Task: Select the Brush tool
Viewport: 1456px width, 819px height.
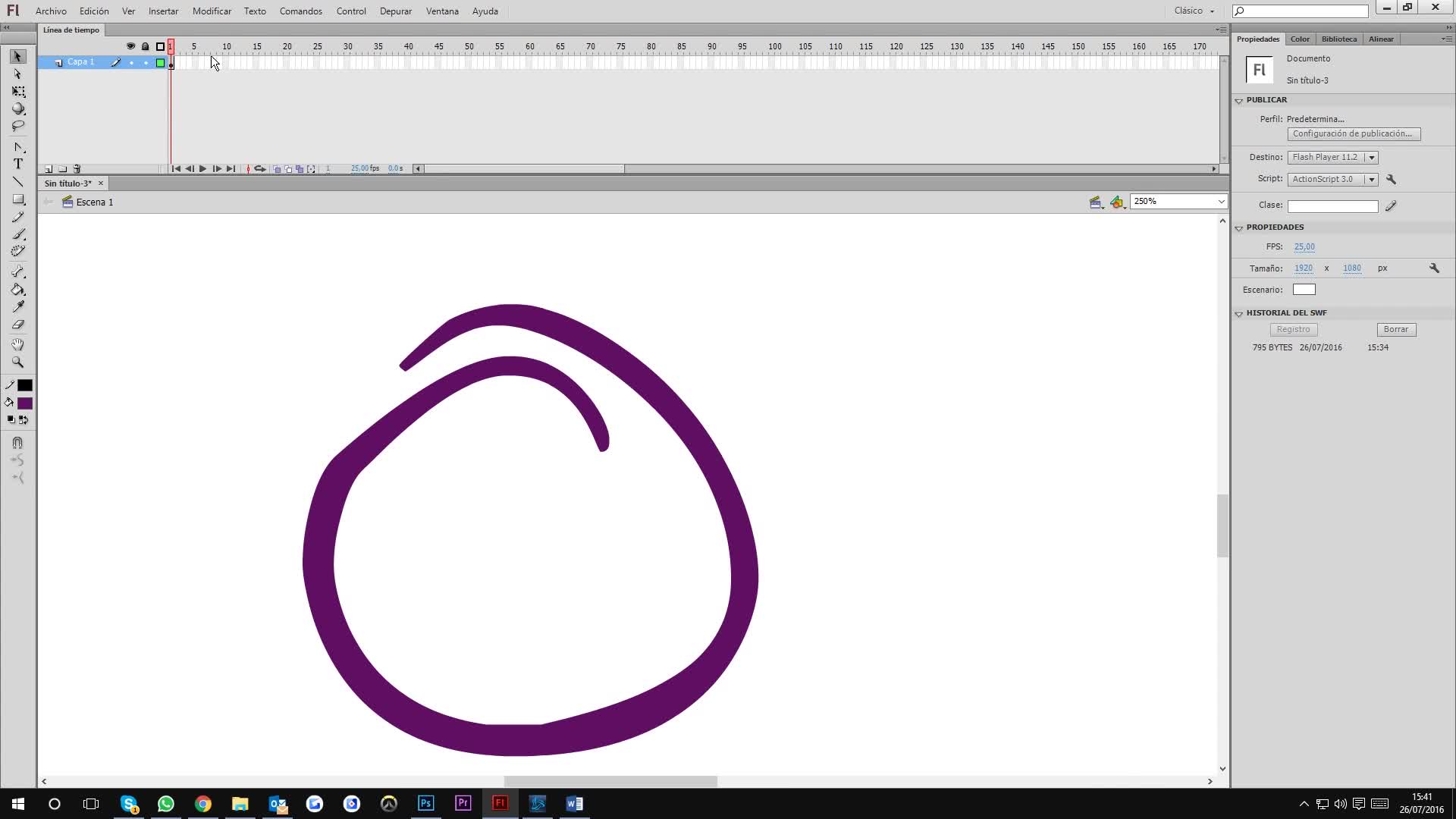Action: pyautogui.click(x=18, y=234)
